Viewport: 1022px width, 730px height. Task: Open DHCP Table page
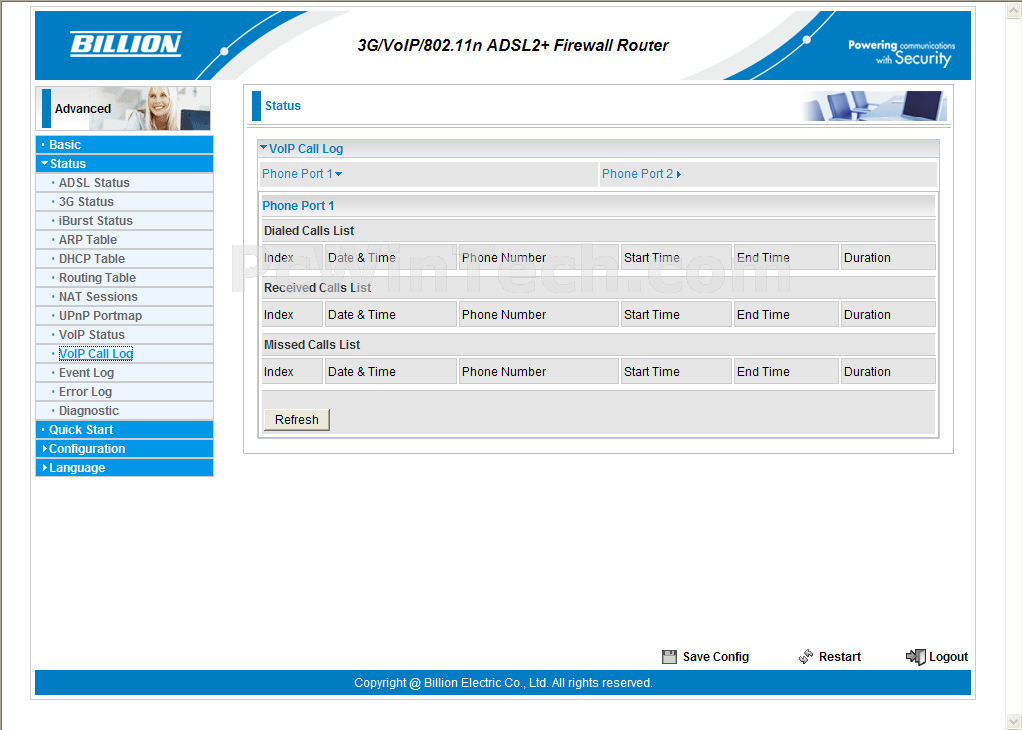click(92, 258)
